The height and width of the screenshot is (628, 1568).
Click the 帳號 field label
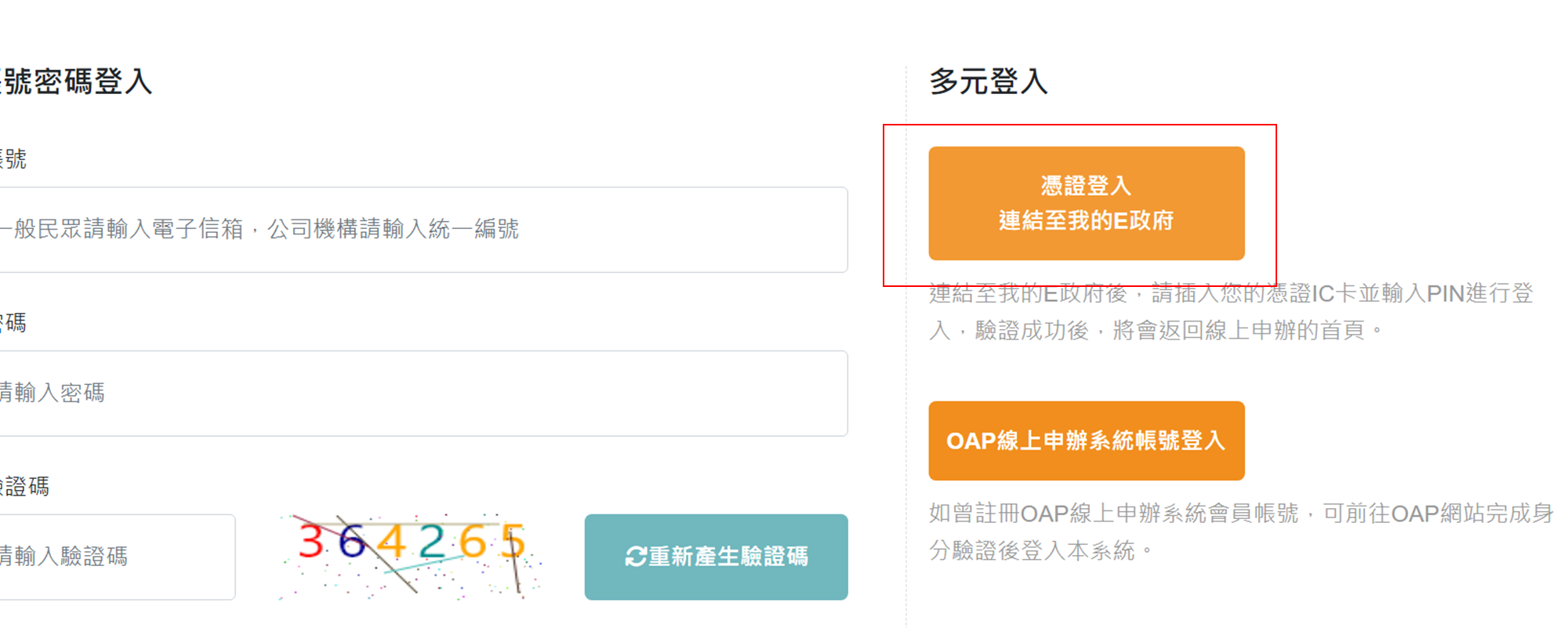(13, 159)
